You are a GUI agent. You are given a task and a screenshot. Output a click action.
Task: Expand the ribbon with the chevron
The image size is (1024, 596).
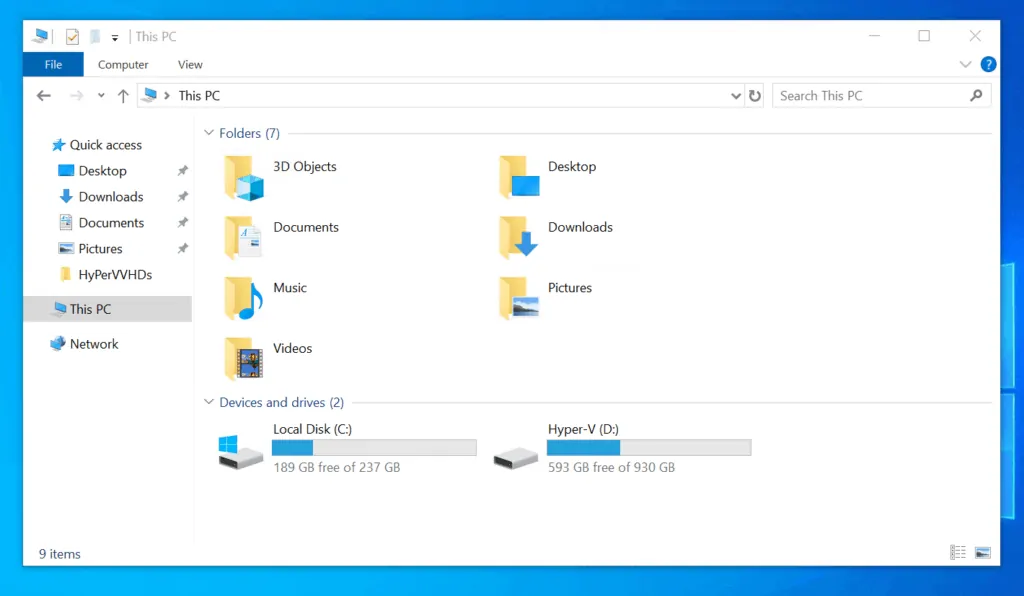[965, 64]
